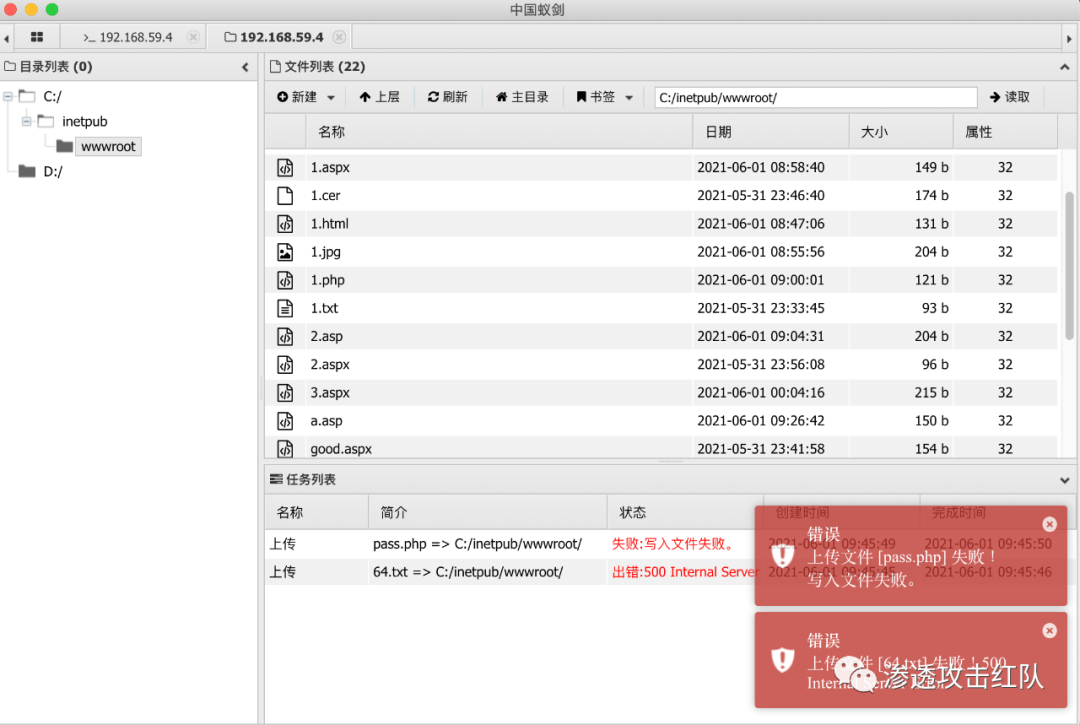Viewport: 1080px width, 725px height.
Task: Click the Task description (简介) column header
Action: pos(488,512)
